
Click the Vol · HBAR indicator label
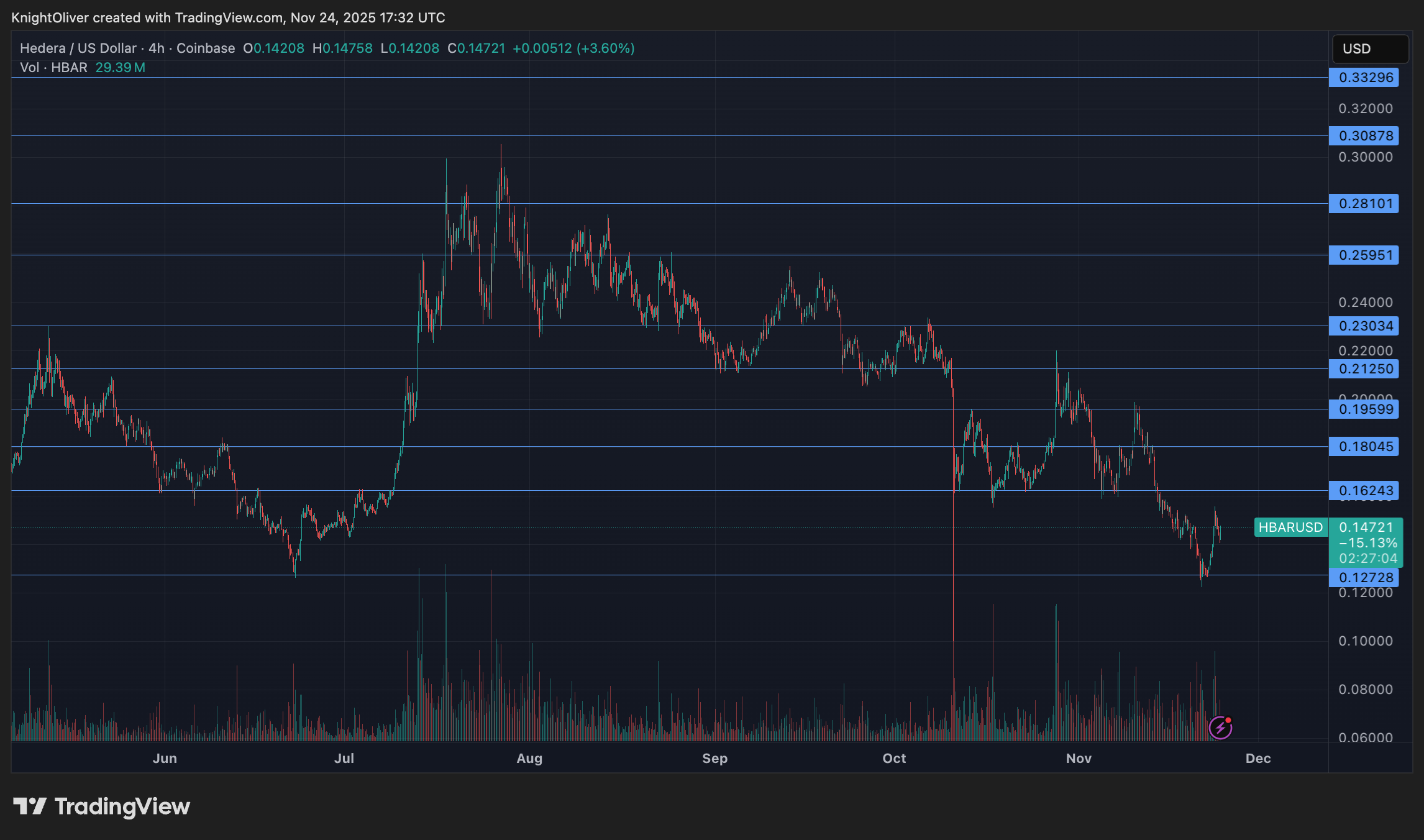click(53, 68)
